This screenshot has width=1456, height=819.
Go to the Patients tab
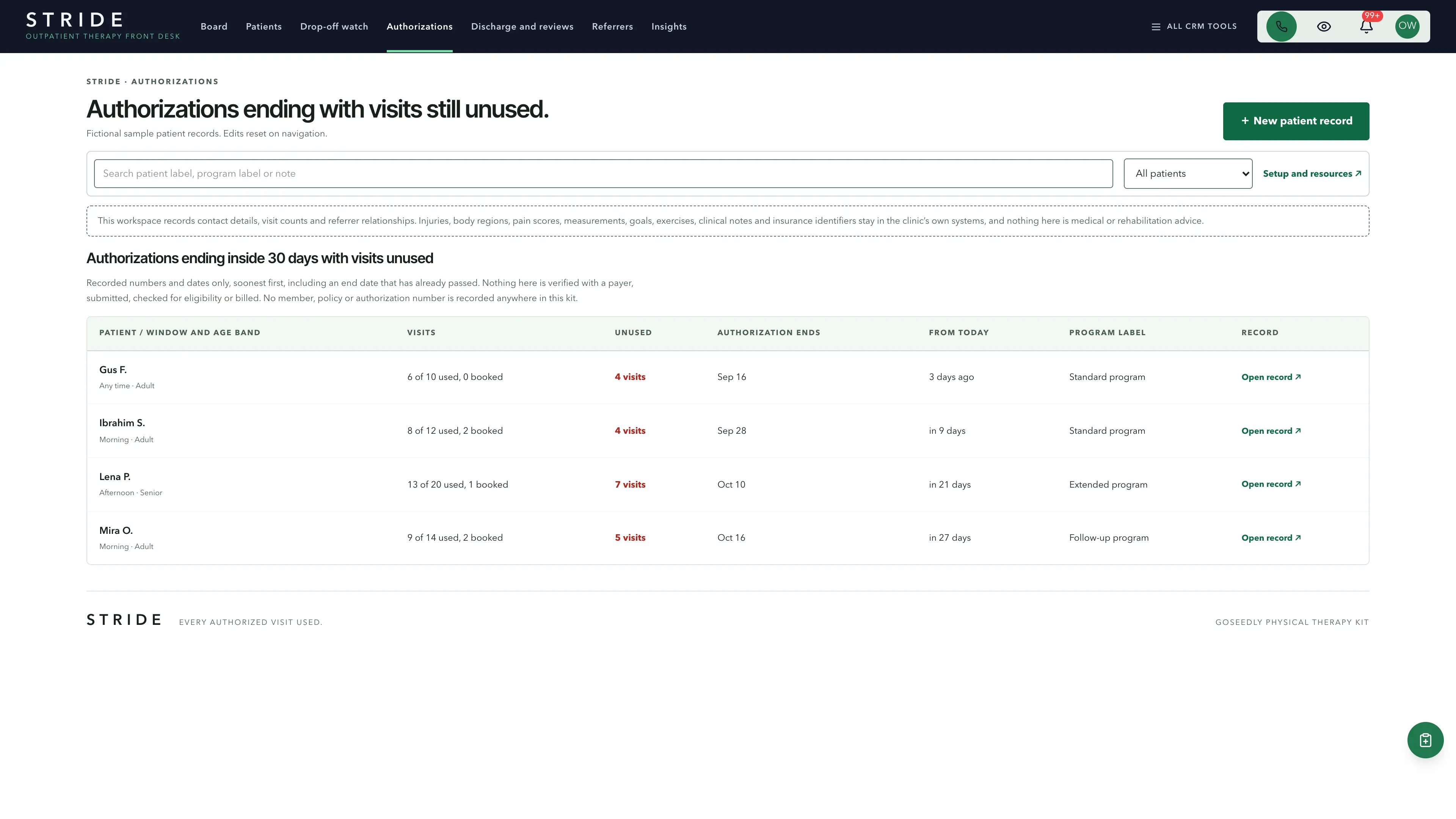point(264,27)
